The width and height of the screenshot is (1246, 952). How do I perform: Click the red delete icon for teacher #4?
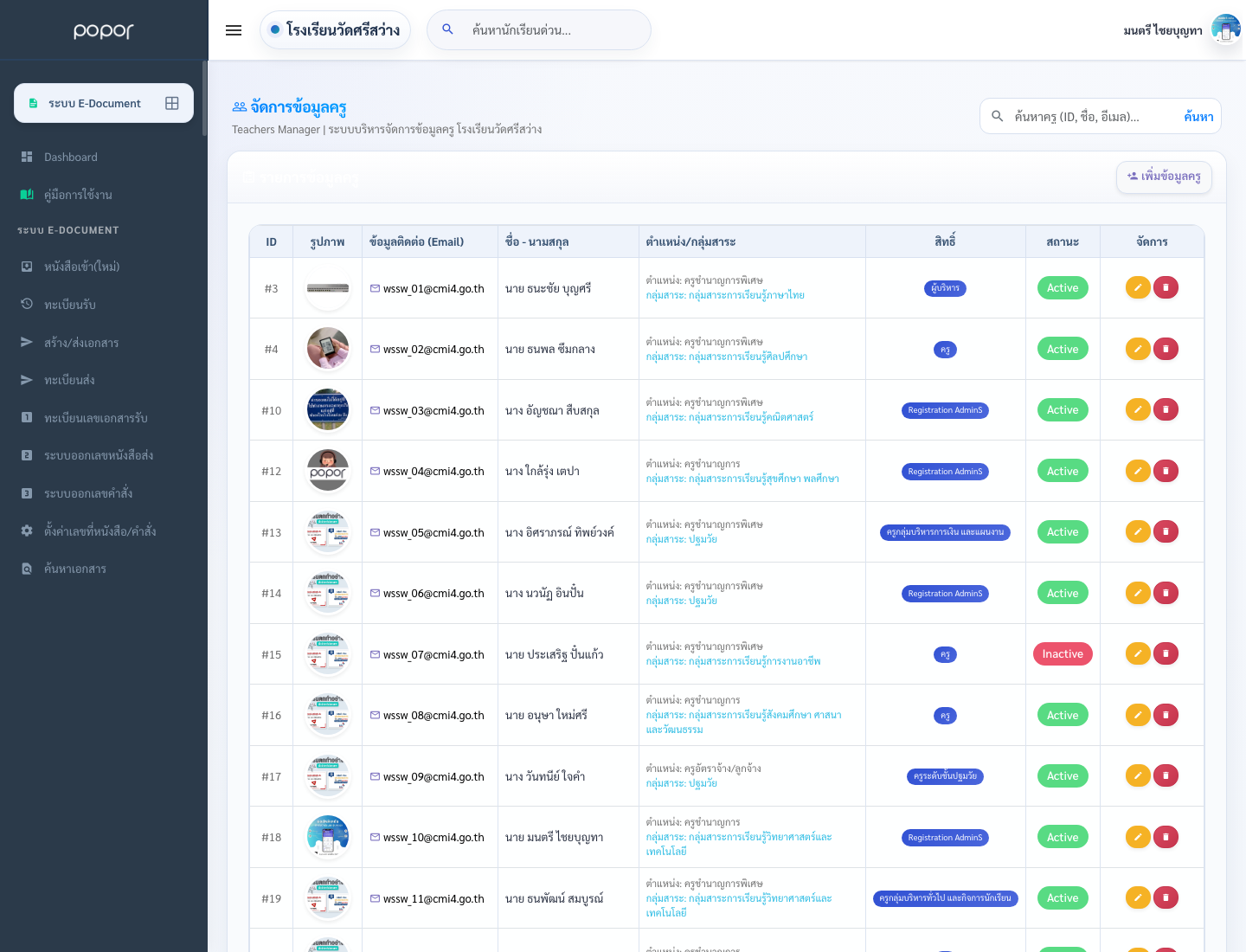click(x=1166, y=349)
